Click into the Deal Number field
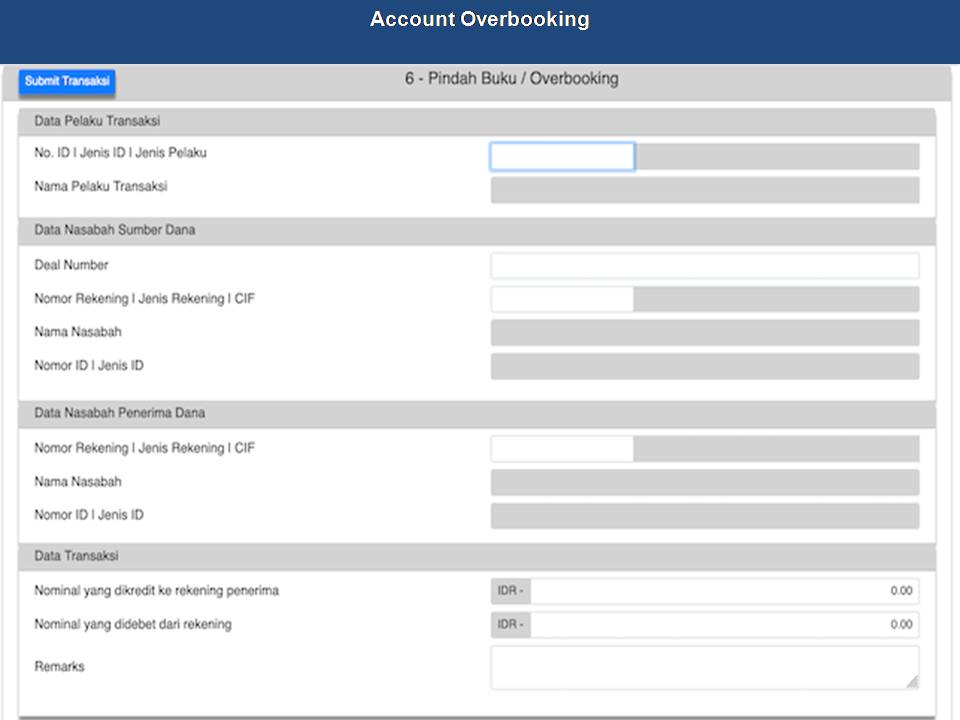 [704, 266]
